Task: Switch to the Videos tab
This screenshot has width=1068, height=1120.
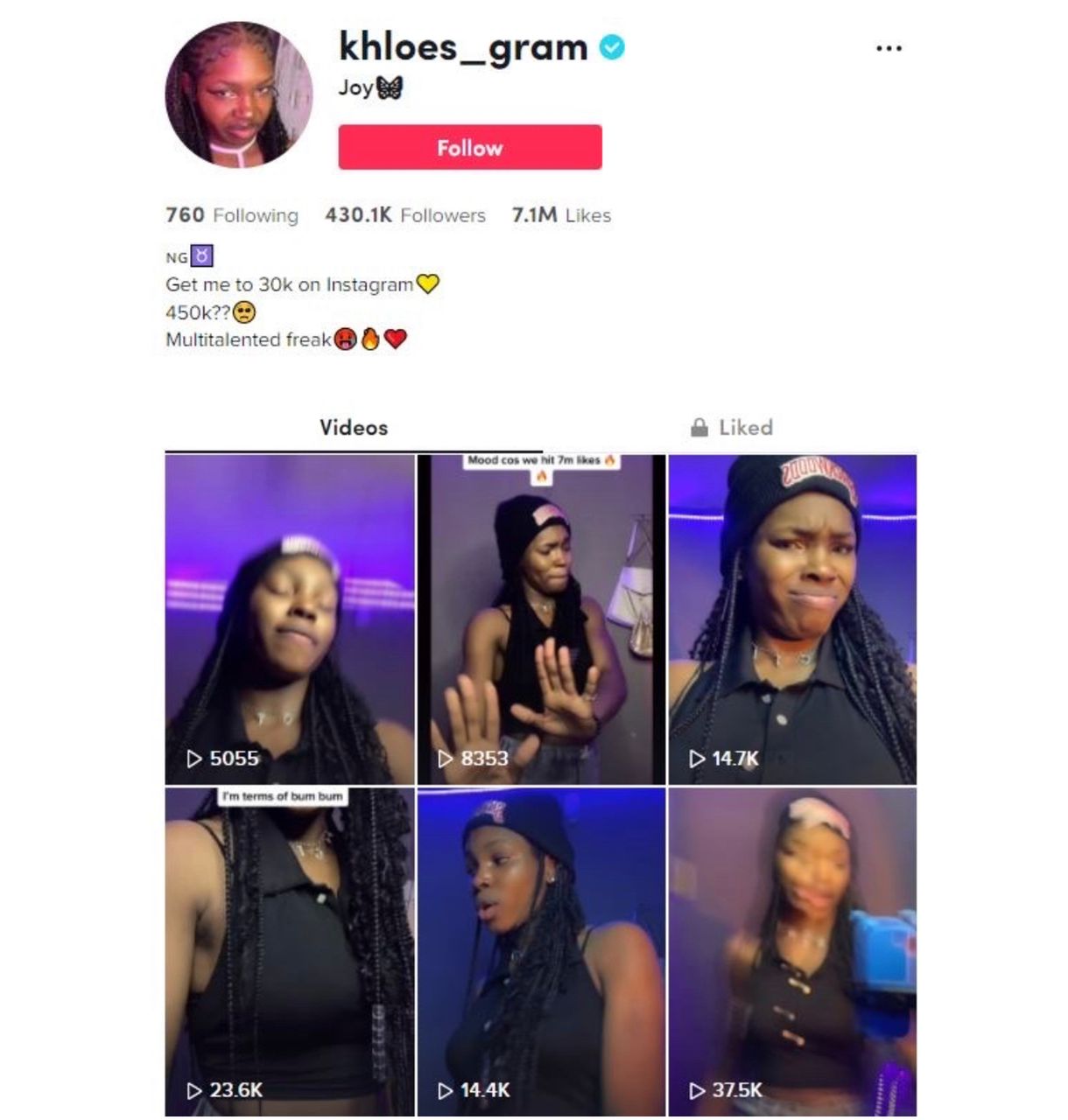Action: point(354,427)
